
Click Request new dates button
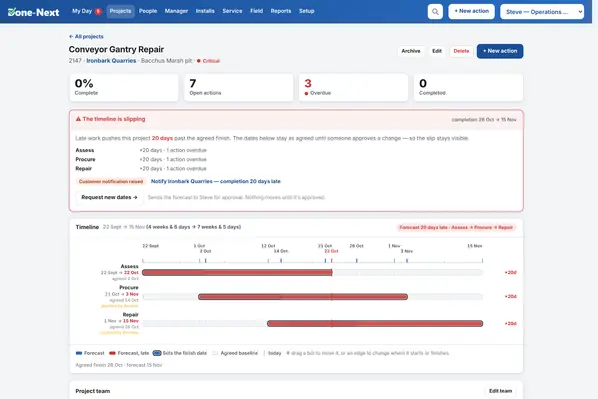[x=109, y=197]
